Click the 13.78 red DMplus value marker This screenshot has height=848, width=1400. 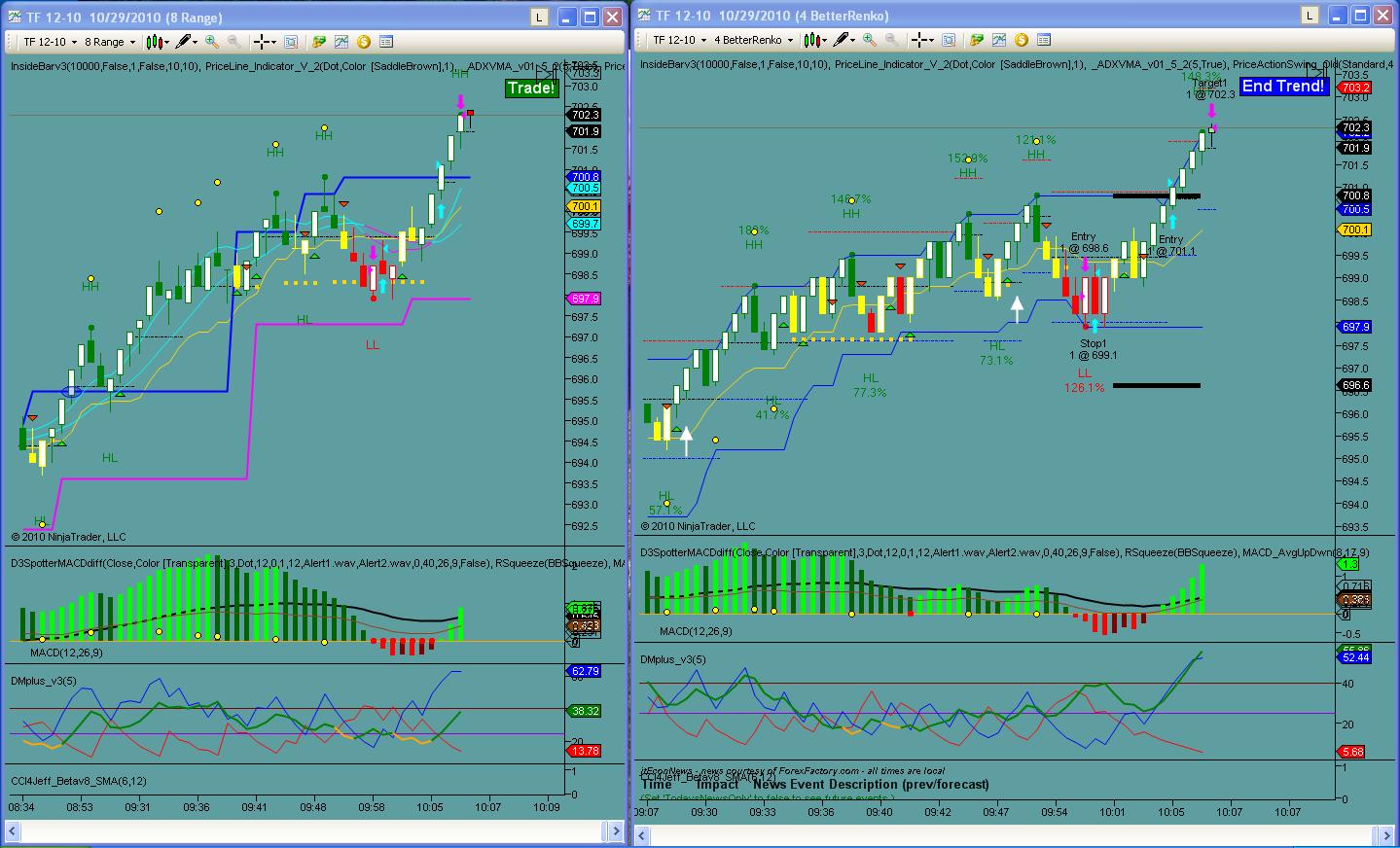[585, 752]
